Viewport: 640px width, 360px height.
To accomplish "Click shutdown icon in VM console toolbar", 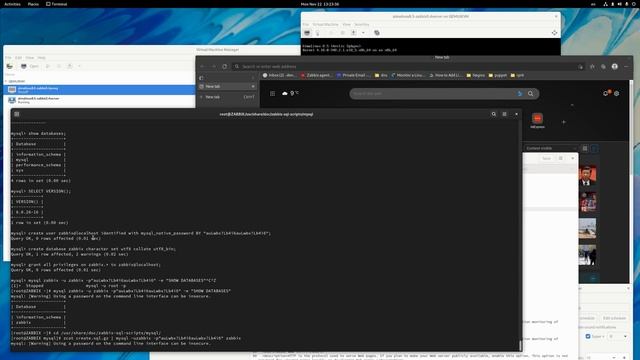I will click(x=353, y=33).
